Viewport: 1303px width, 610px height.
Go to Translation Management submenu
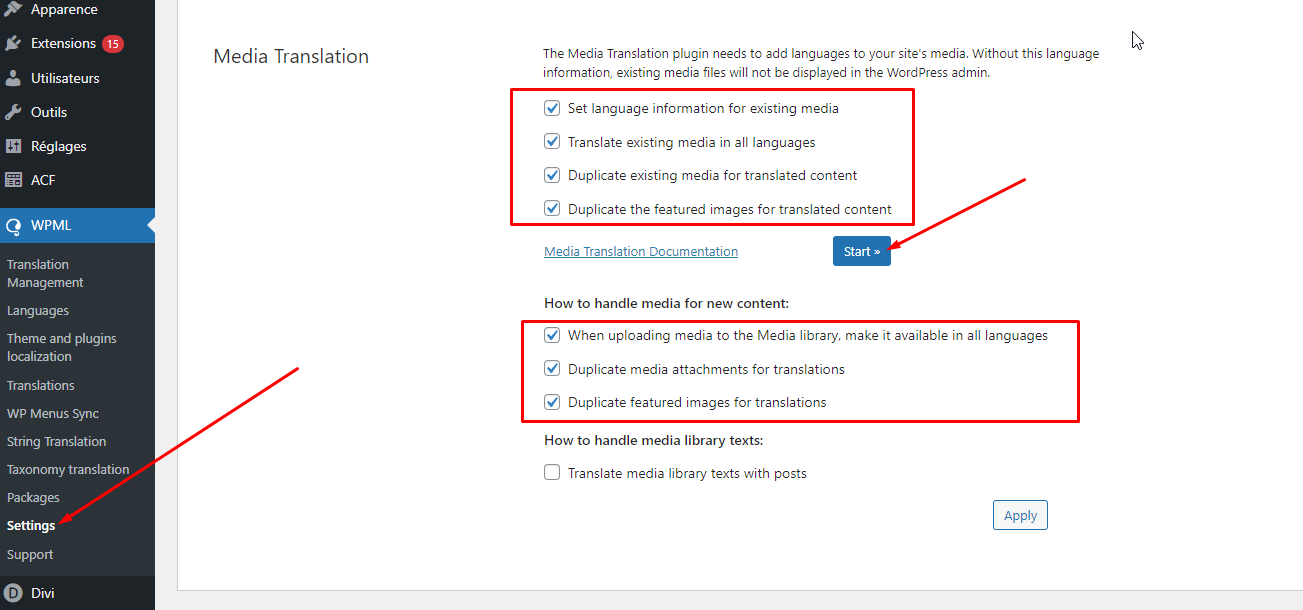[45, 274]
